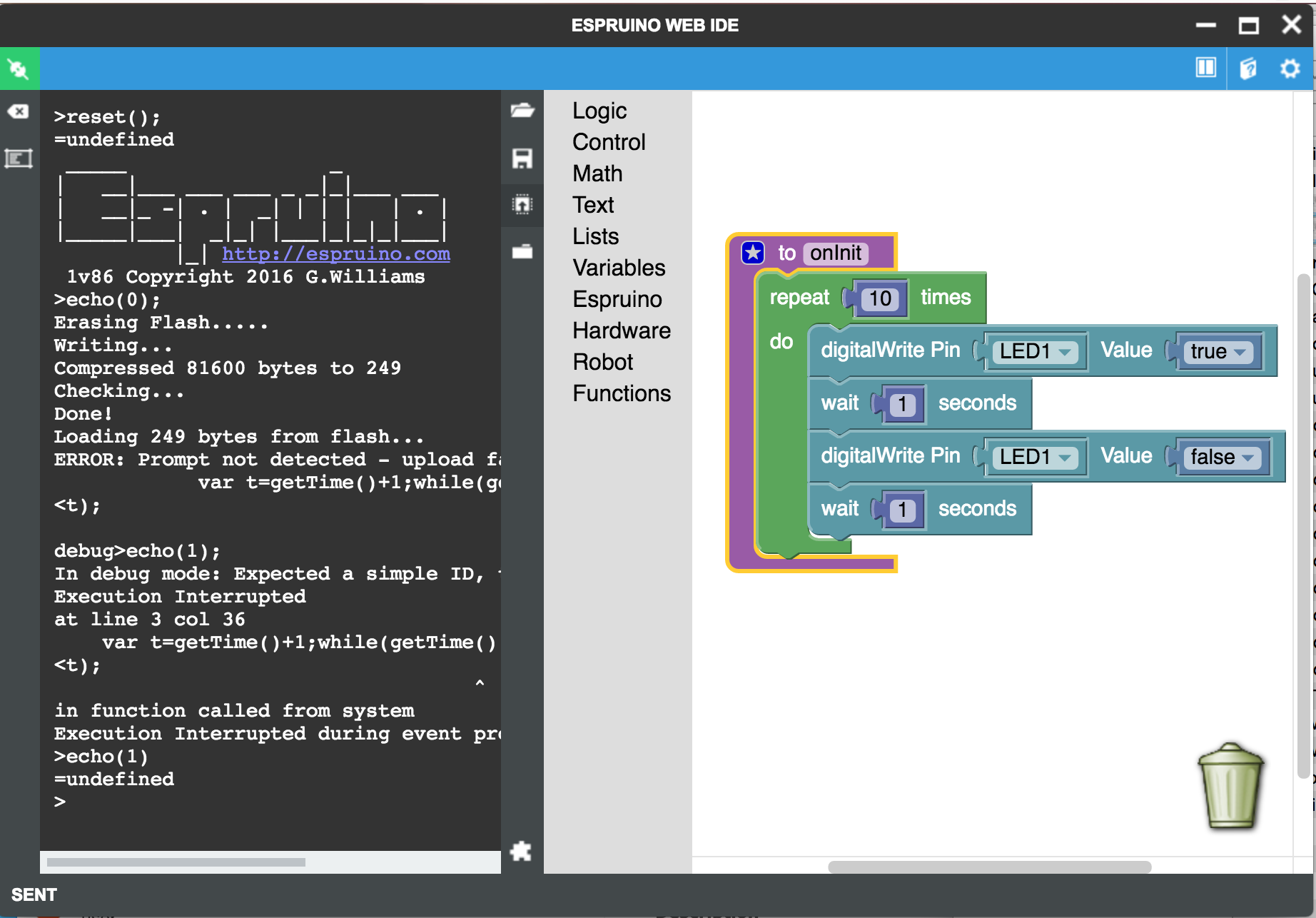Open the Functions block category
This screenshot has width=1316, height=918.
[x=622, y=393]
